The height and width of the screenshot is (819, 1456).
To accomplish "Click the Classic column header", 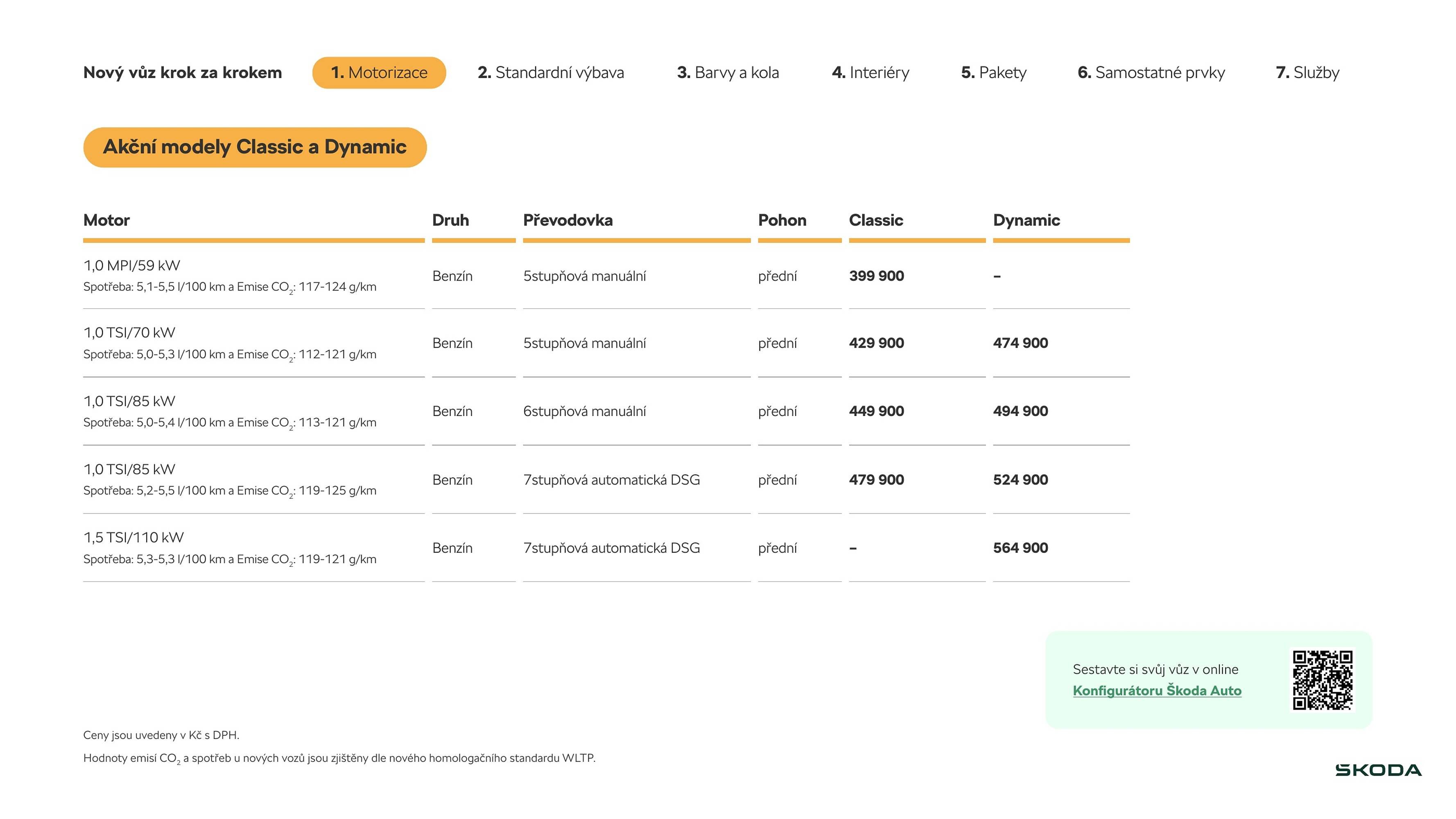I will [875, 220].
